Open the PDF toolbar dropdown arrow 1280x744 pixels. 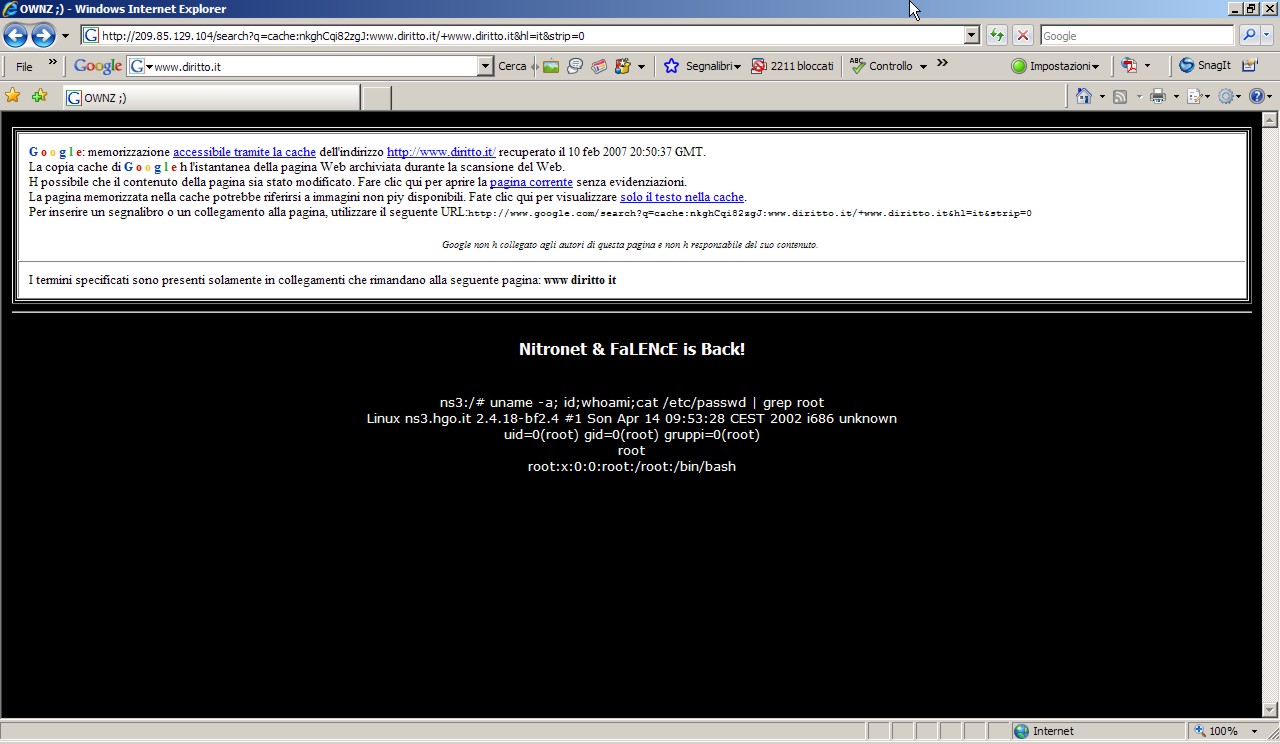pos(1147,66)
